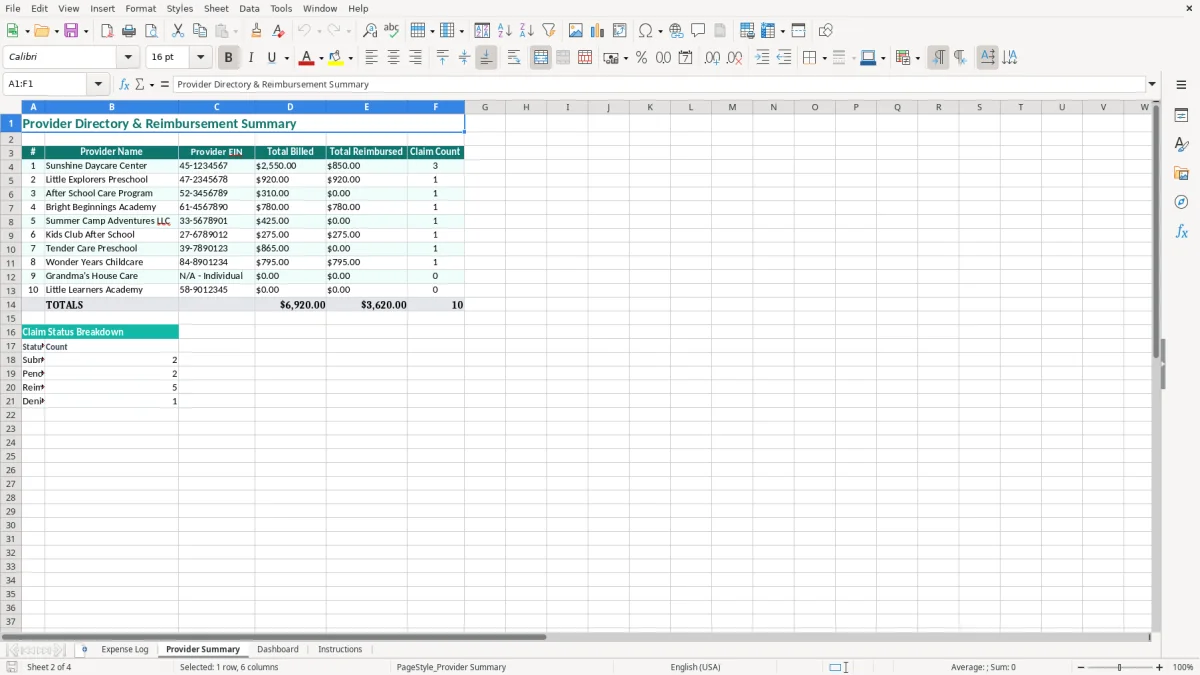Expand the formula bar

(x=1153, y=85)
